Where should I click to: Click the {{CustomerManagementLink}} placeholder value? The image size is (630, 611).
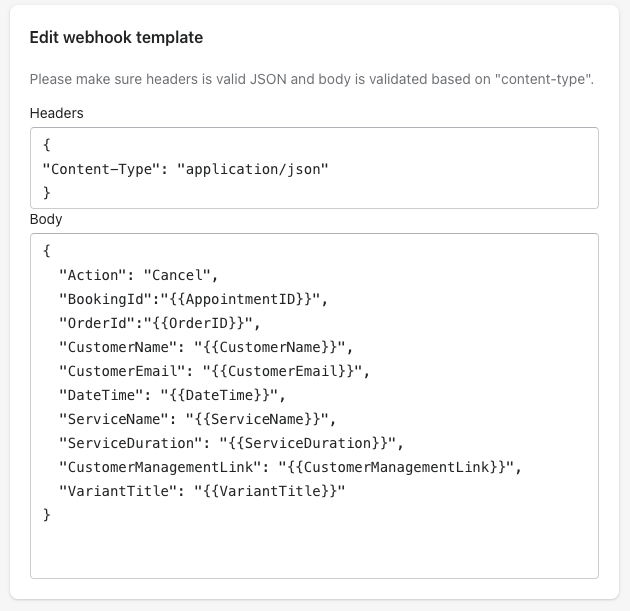[x=397, y=467]
